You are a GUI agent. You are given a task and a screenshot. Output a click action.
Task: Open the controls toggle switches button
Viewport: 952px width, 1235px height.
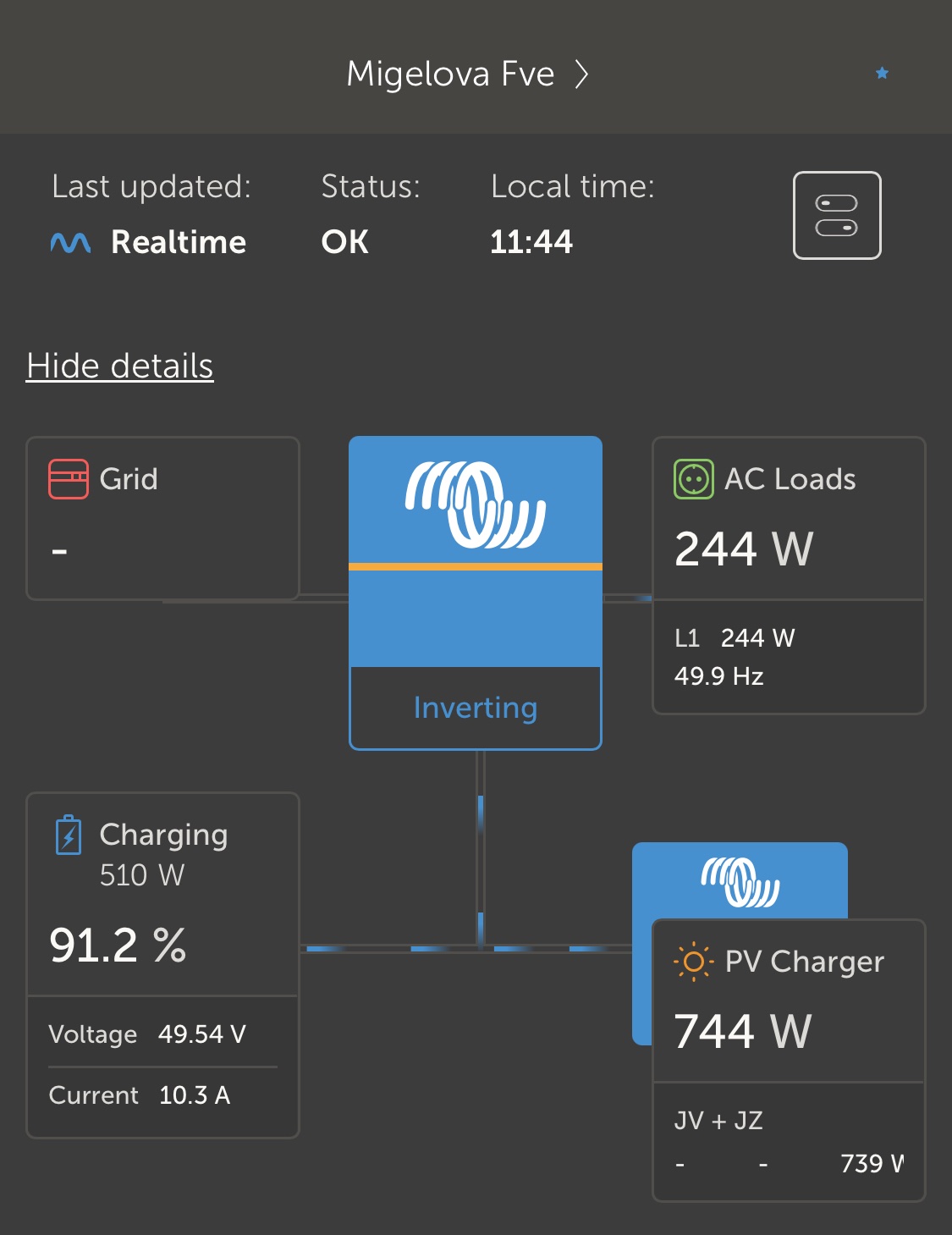(836, 215)
